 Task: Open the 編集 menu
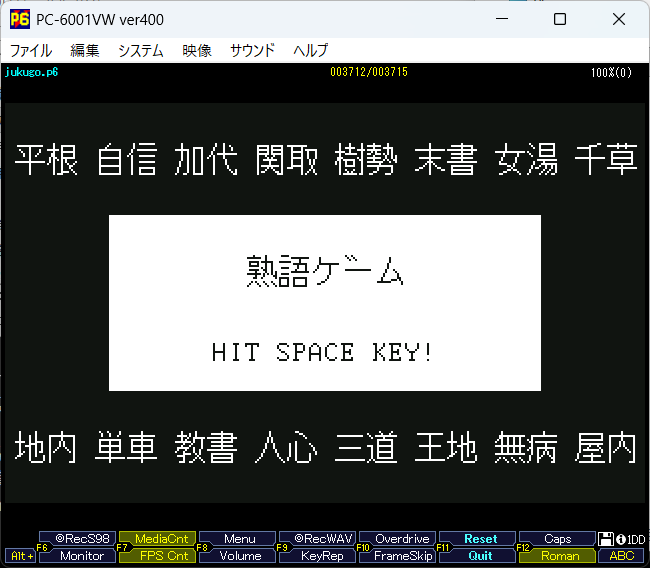[85, 50]
